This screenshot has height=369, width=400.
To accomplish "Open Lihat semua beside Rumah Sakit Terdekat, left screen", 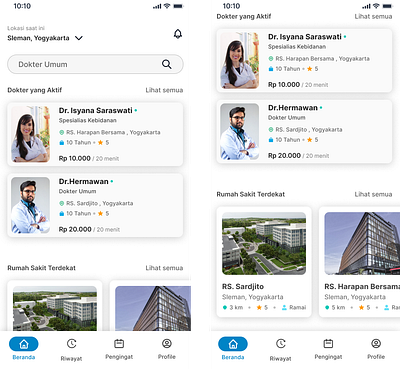I will 164,268.
